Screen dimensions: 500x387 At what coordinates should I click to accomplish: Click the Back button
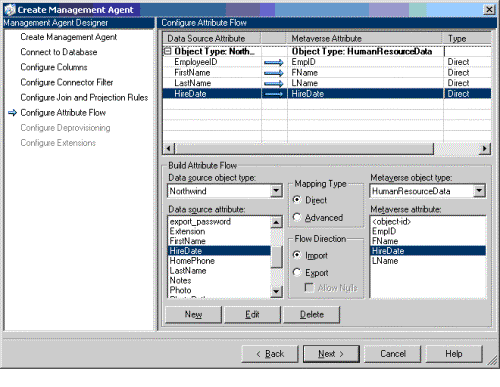[270, 354]
